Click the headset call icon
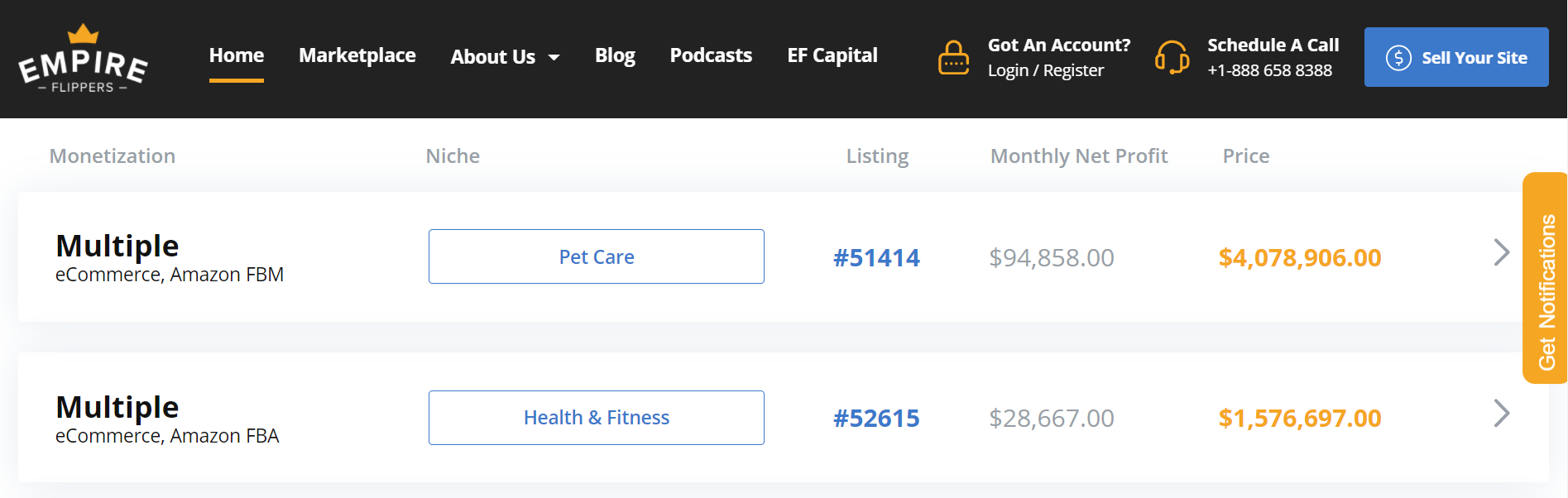 pos(1172,58)
